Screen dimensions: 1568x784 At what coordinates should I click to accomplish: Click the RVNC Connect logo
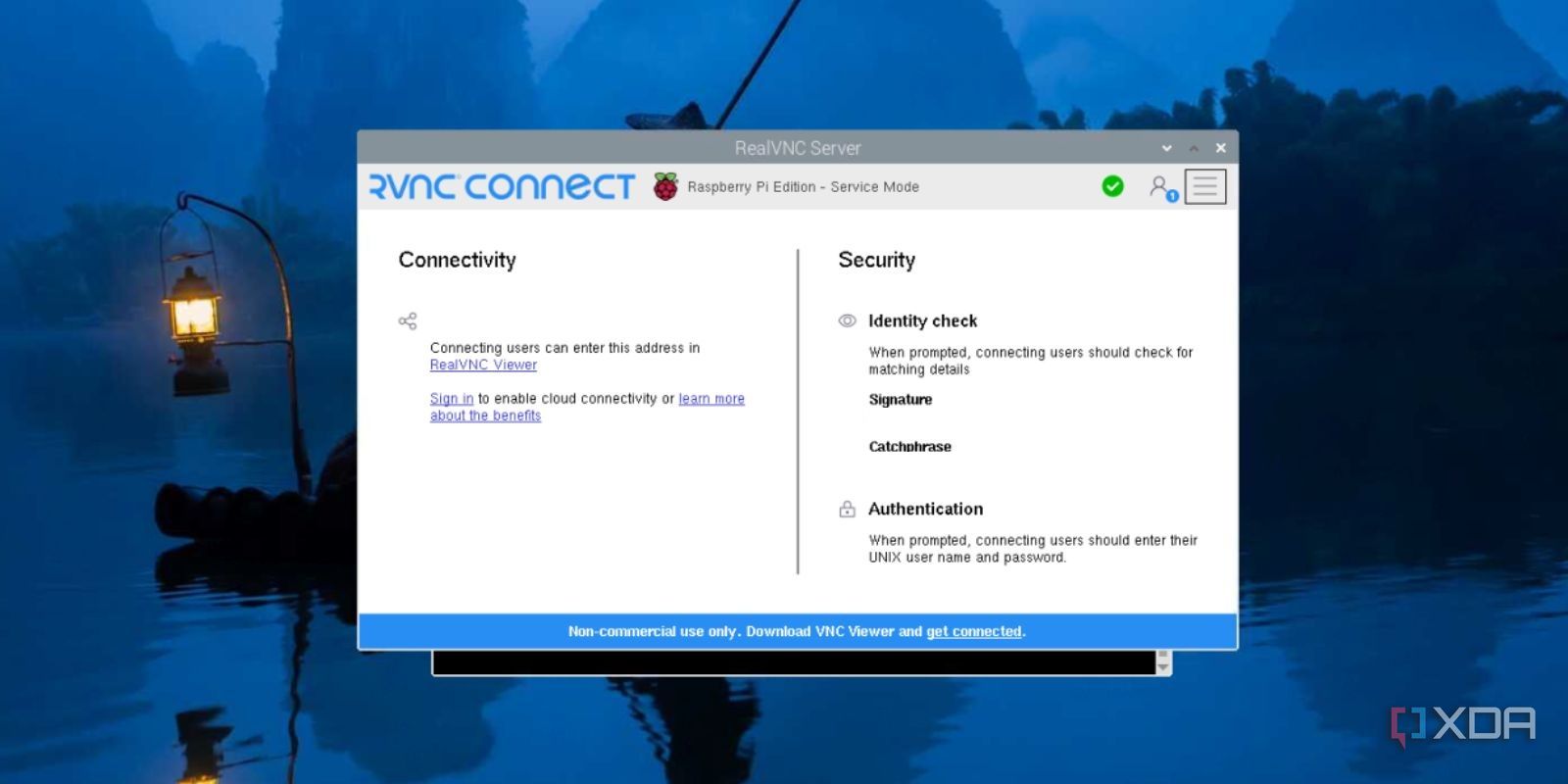(502, 186)
